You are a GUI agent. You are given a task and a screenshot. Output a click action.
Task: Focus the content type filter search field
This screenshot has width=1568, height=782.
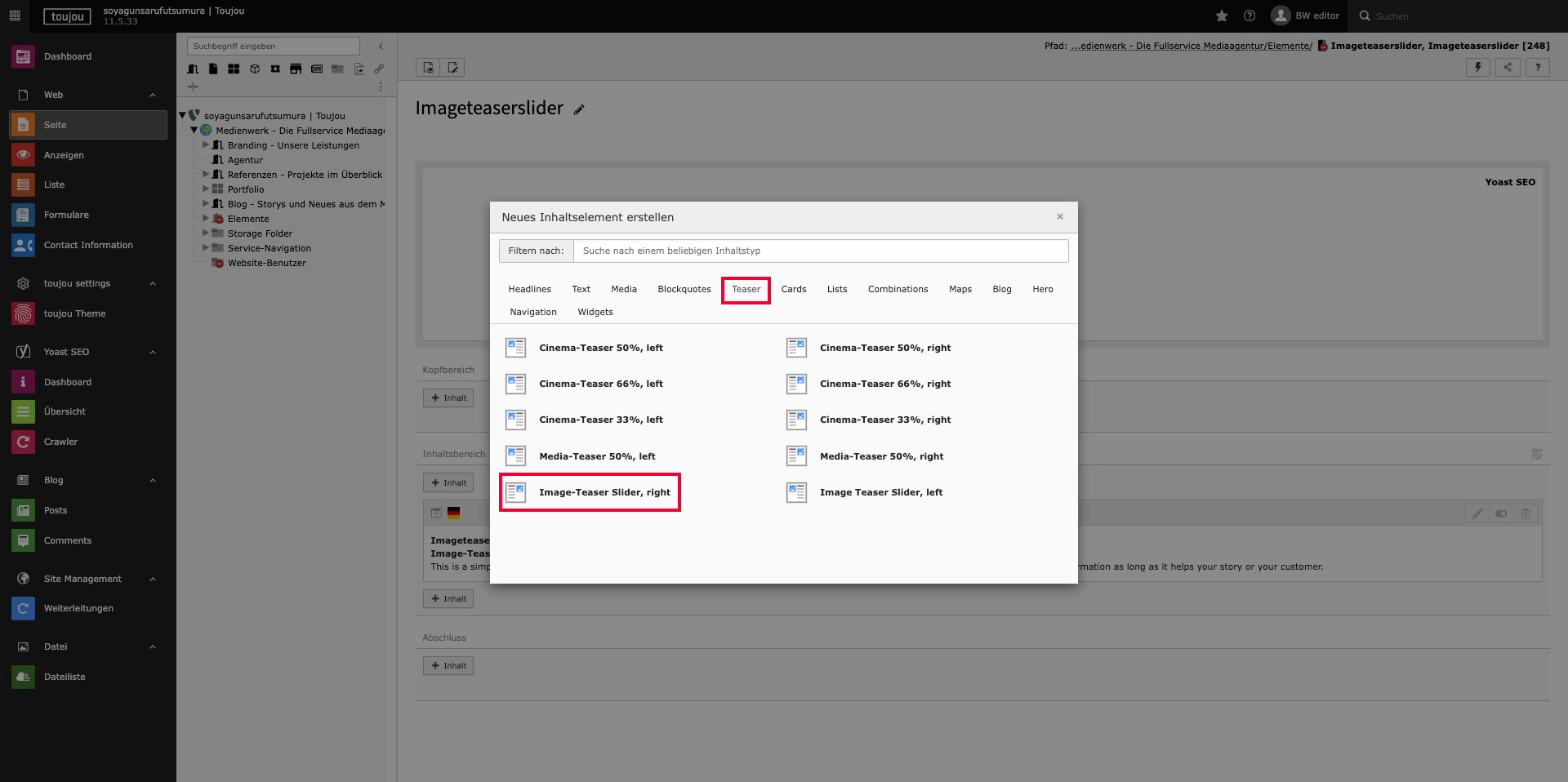tap(820, 251)
